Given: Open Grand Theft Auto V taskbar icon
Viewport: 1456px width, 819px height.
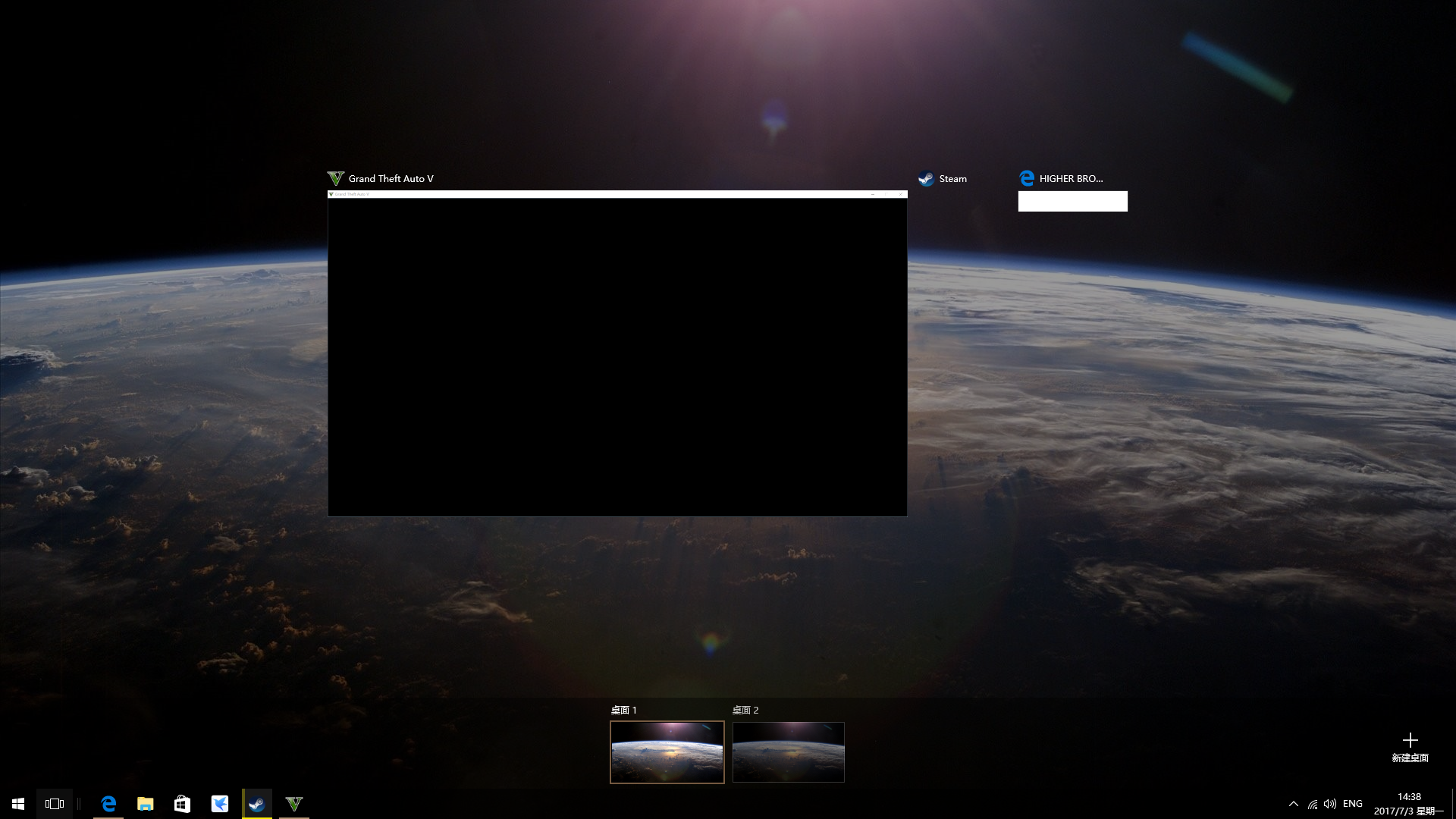Looking at the screenshot, I should tap(294, 804).
